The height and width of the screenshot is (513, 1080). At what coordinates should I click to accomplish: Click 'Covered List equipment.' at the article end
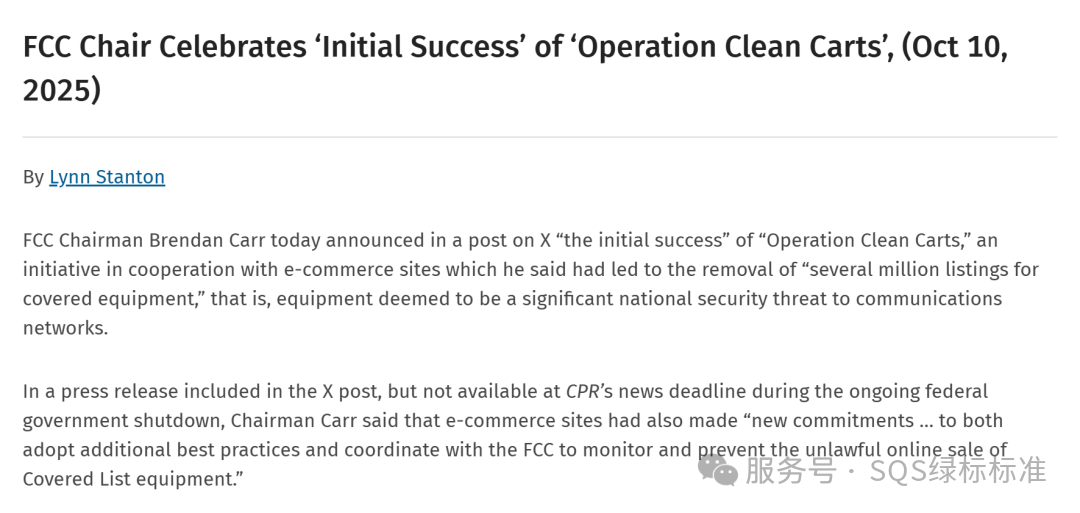(133, 479)
